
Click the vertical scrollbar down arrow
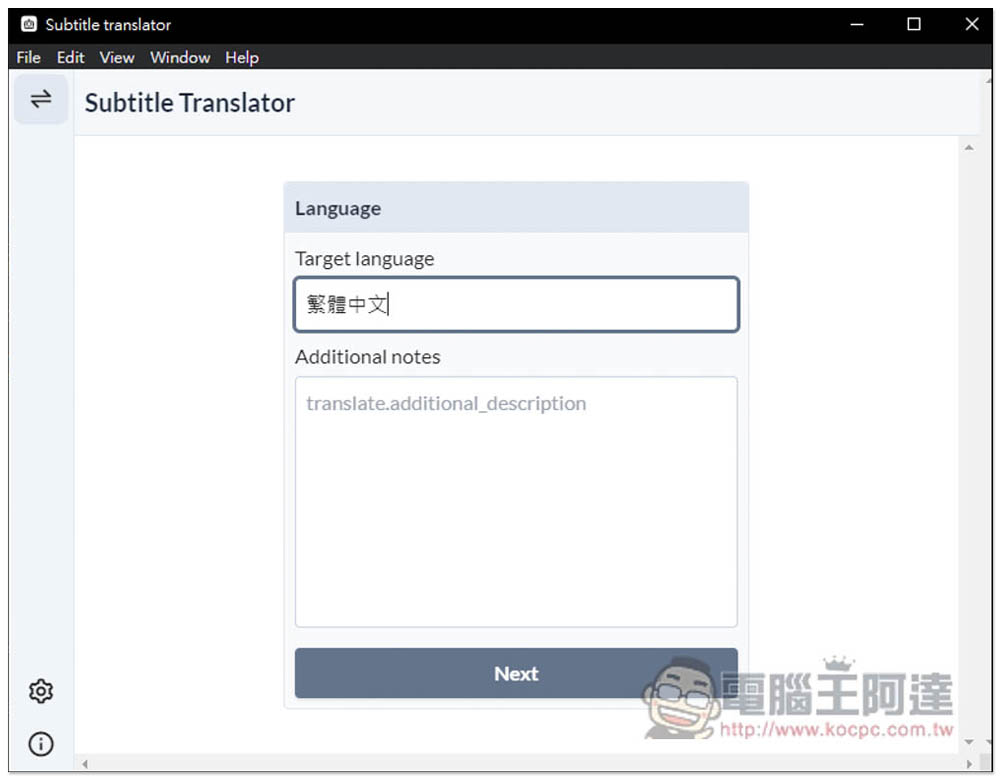pyautogui.click(x=969, y=741)
